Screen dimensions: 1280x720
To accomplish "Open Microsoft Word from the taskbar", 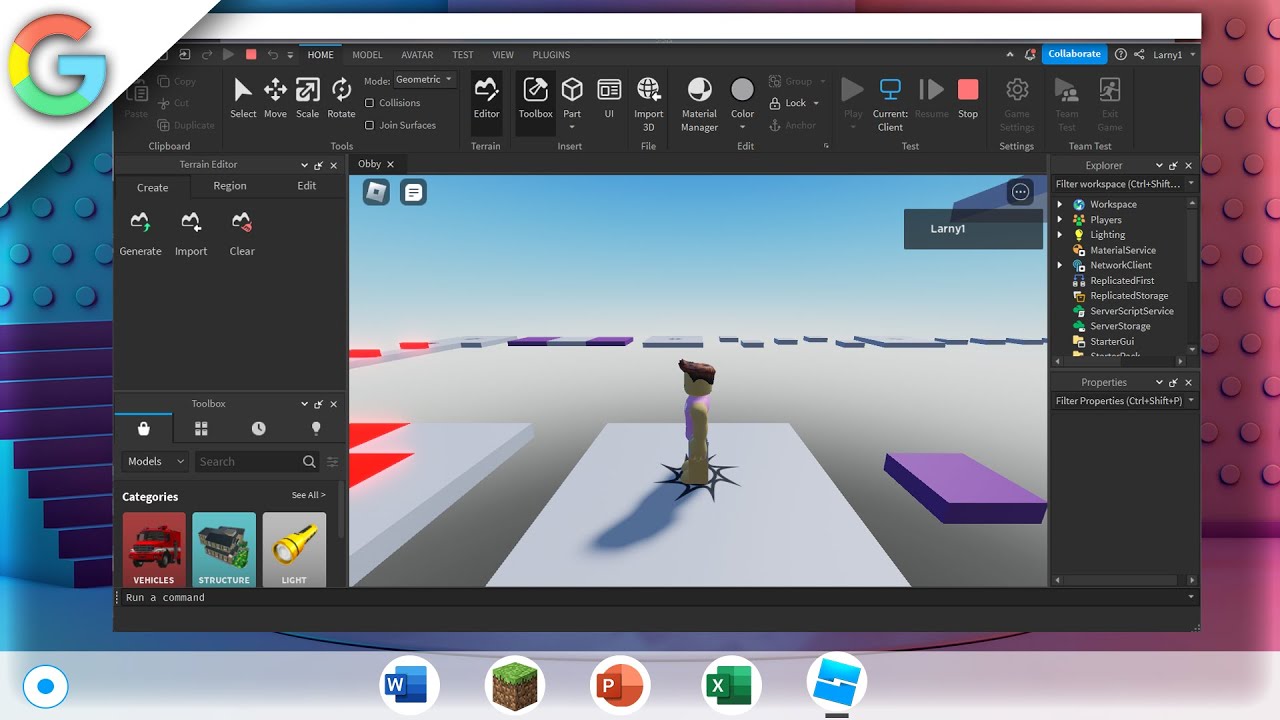I will (409, 686).
